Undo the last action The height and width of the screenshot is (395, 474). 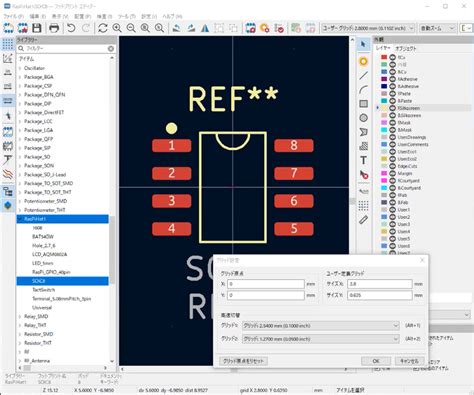point(71,28)
